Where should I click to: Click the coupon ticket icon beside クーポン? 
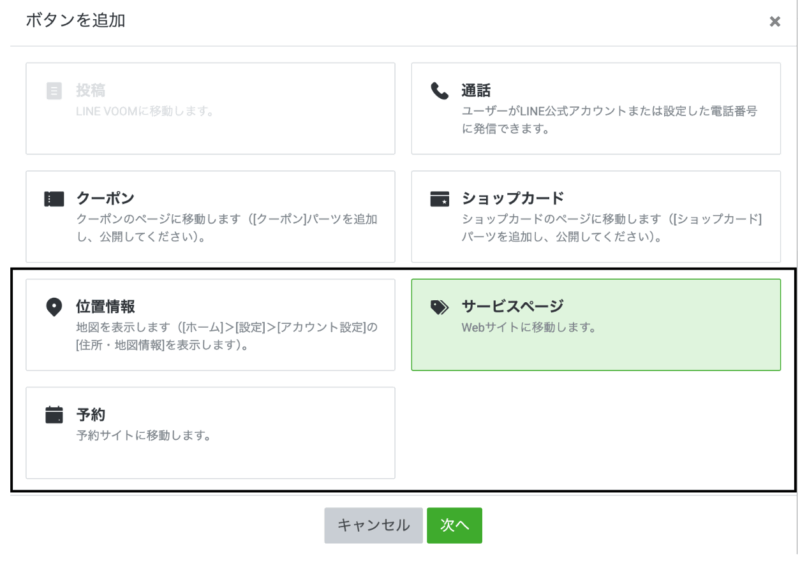point(54,199)
